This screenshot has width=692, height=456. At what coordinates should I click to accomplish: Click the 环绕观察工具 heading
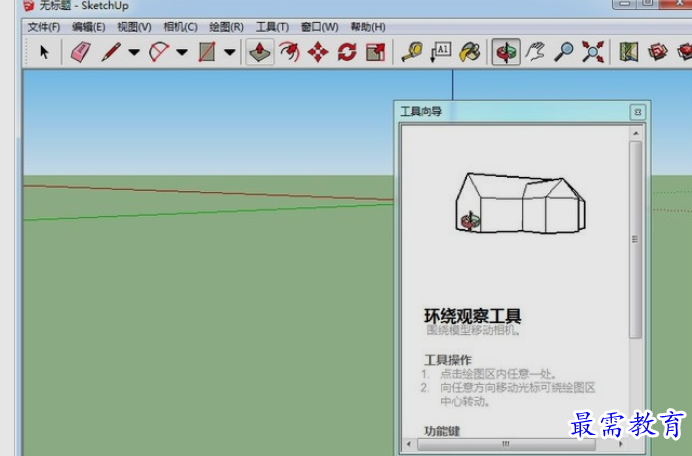pos(473,316)
